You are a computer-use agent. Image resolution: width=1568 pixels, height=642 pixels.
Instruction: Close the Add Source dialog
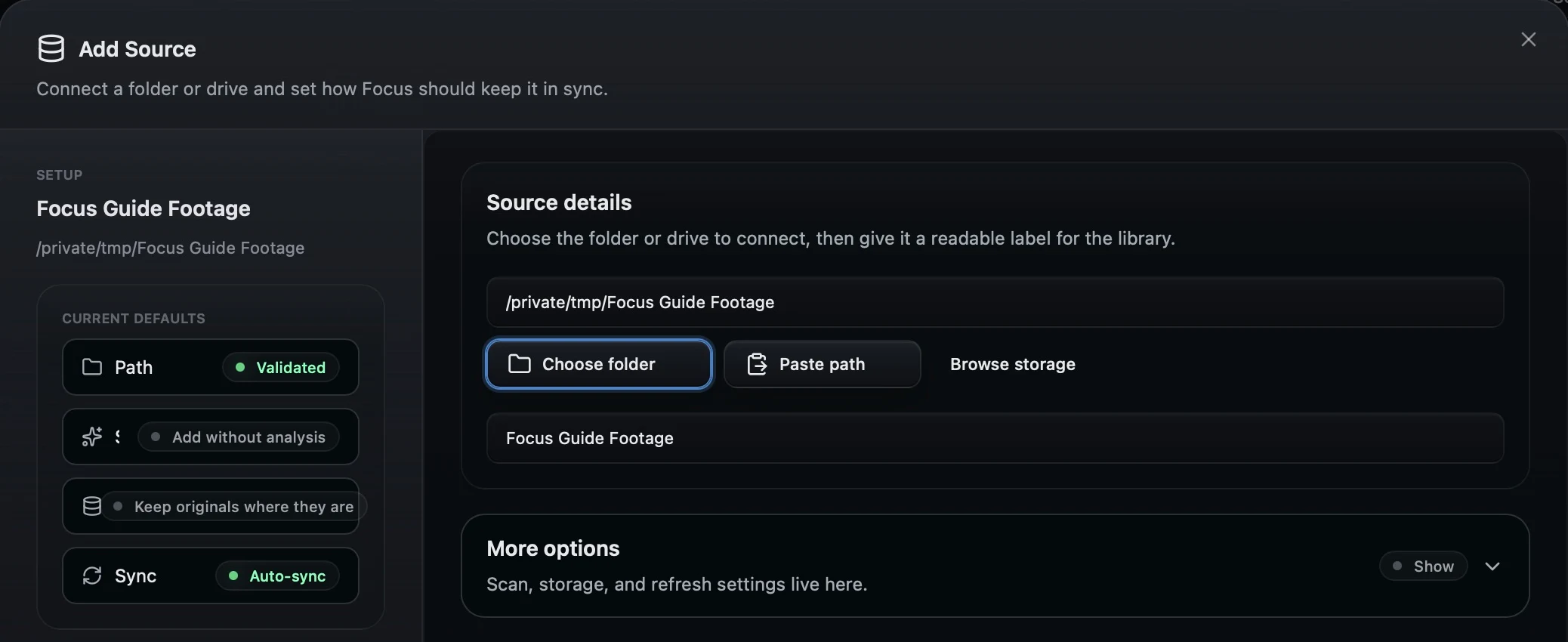coord(1528,39)
